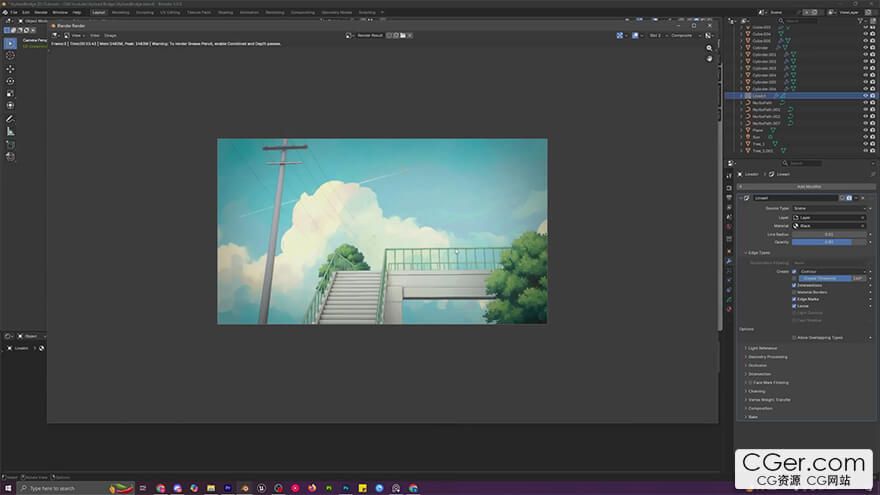
Task: Click the Add Modifier button
Action: click(x=808, y=186)
